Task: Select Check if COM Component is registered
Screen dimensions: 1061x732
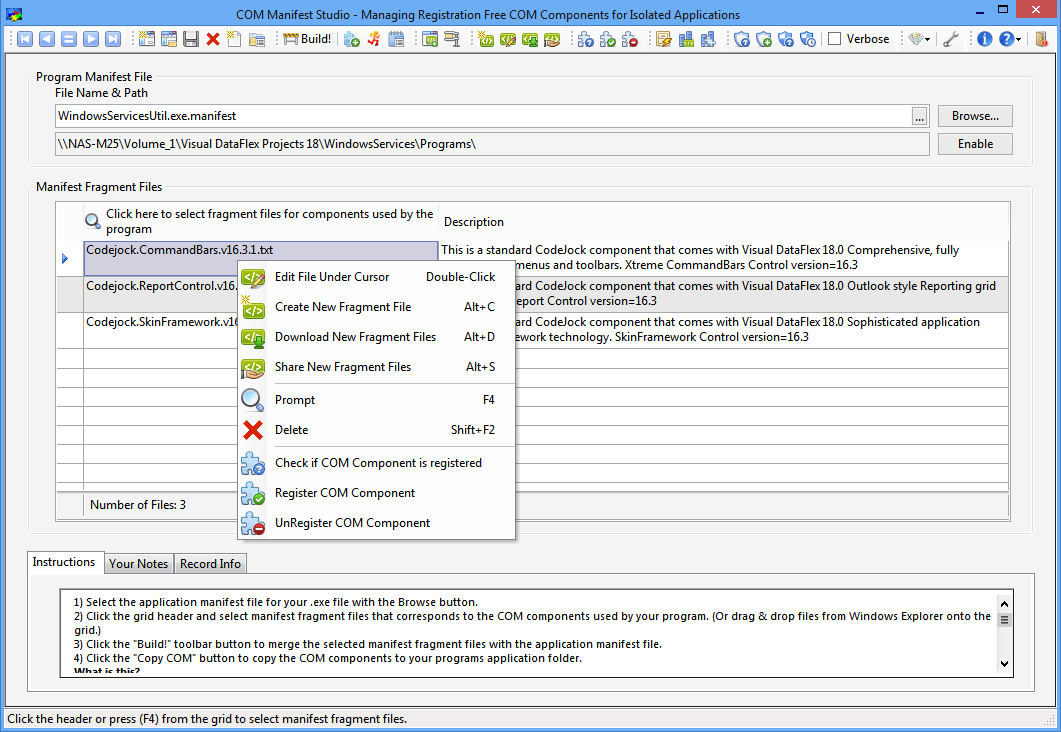Action: [376, 463]
